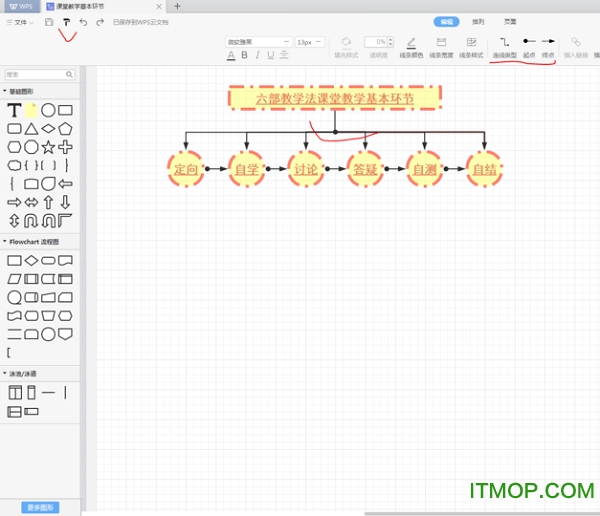This screenshot has width=600, height=516.
Task: Click the 更多图形 button
Action: pos(40,507)
